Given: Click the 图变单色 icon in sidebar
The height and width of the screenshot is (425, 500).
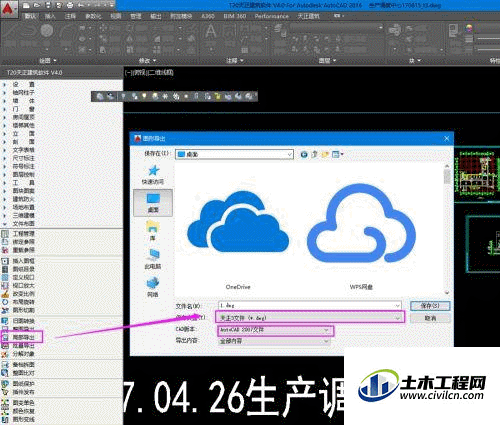Looking at the screenshot, I should click(x=5, y=403).
